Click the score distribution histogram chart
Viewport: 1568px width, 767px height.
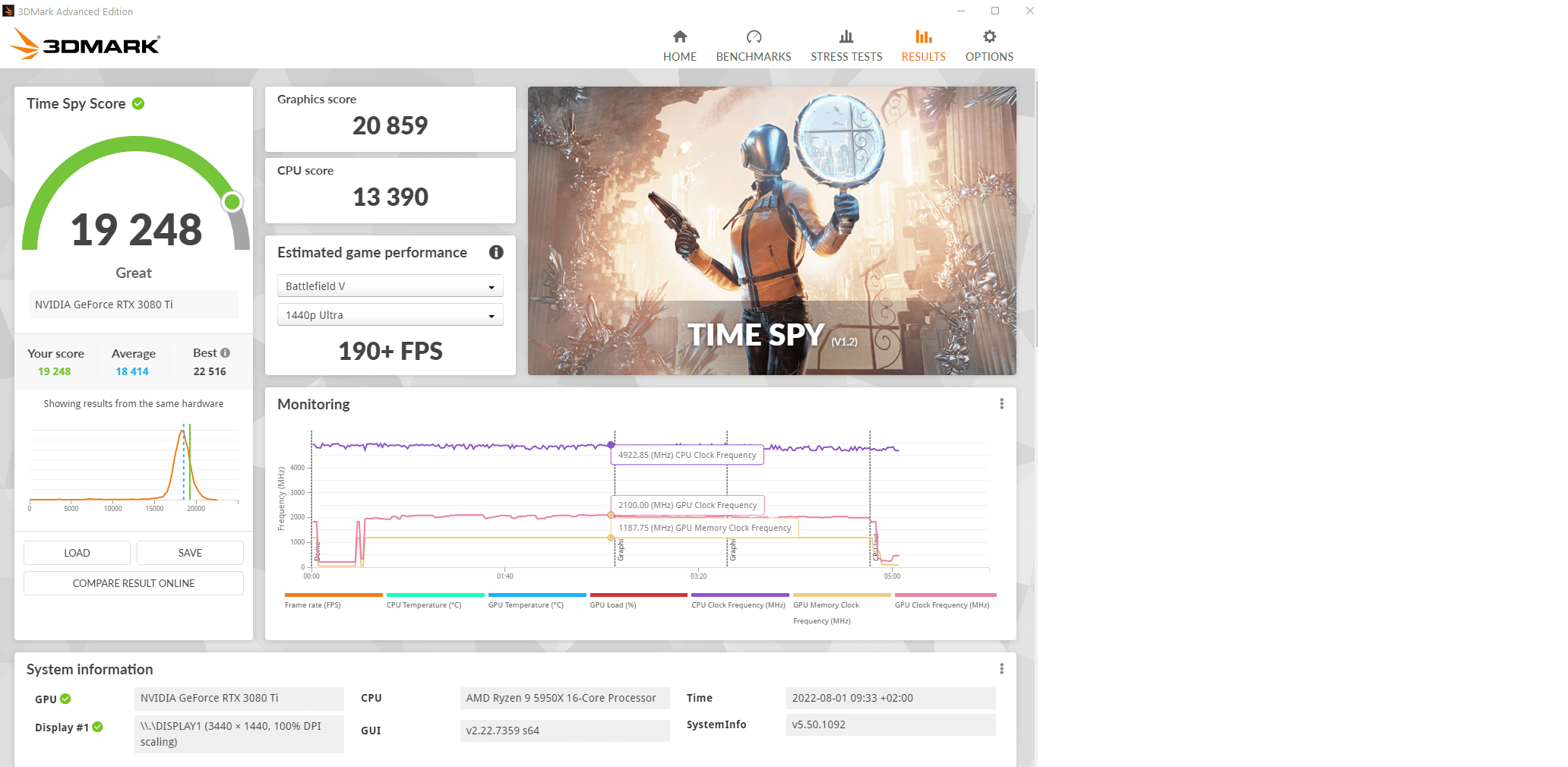click(x=134, y=467)
